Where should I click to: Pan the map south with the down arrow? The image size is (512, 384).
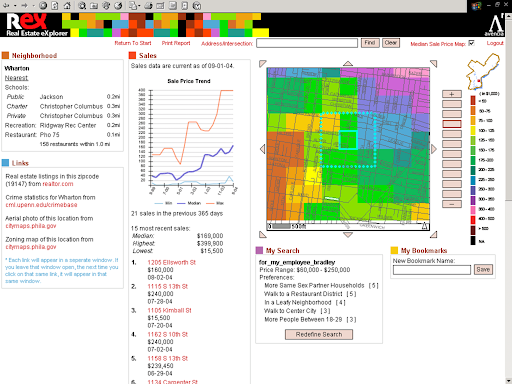coord(348,235)
